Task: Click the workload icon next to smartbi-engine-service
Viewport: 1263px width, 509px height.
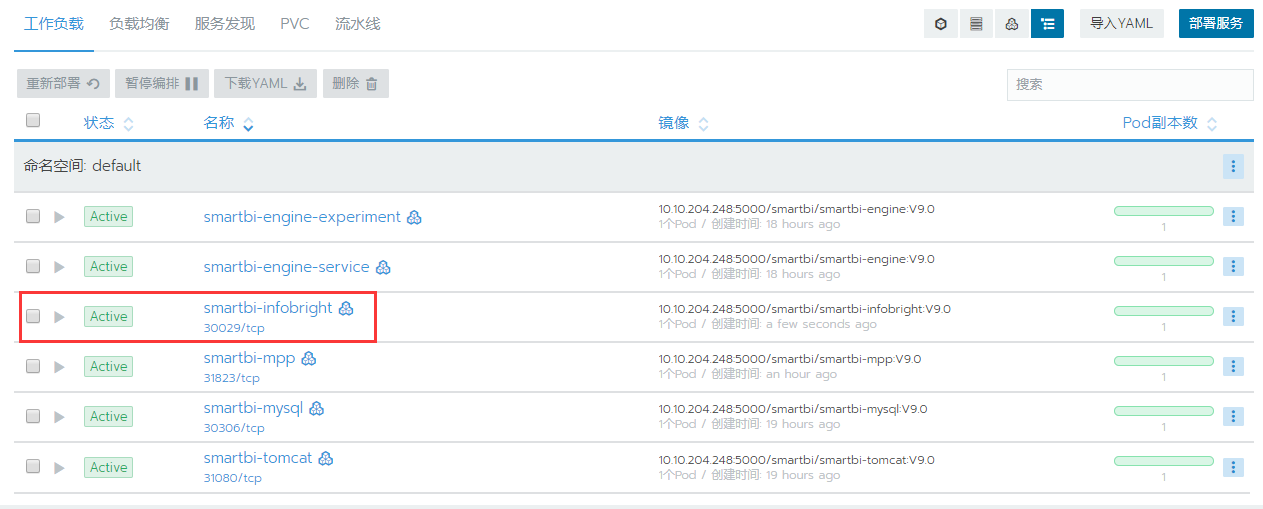Action: [x=383, y=267]
